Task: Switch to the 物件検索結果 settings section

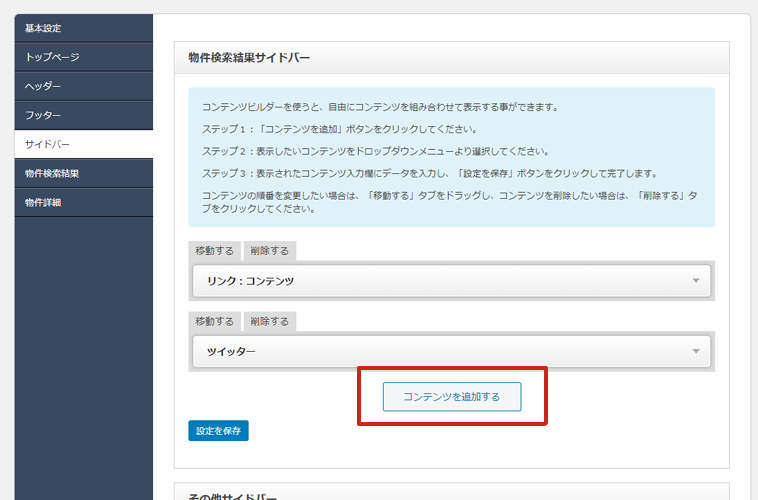Action: [52, 173]
